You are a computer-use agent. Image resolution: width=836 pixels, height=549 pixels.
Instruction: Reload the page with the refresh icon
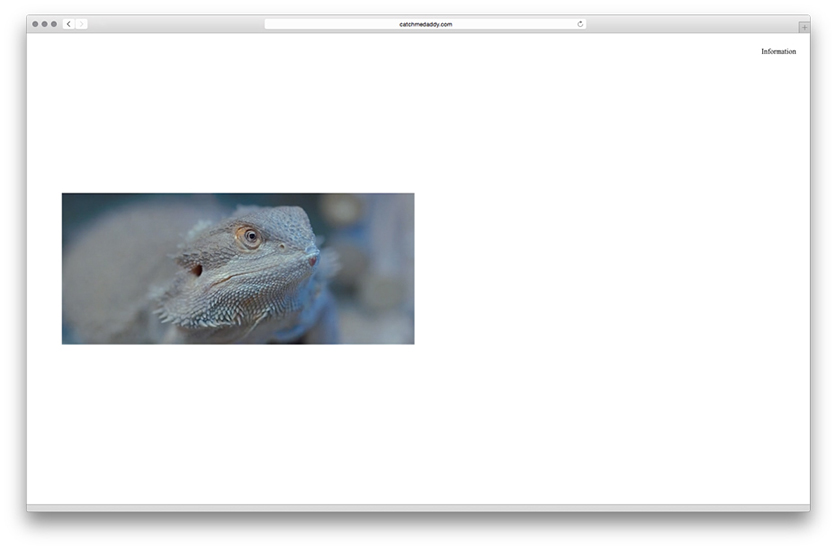tap(580, 24)
